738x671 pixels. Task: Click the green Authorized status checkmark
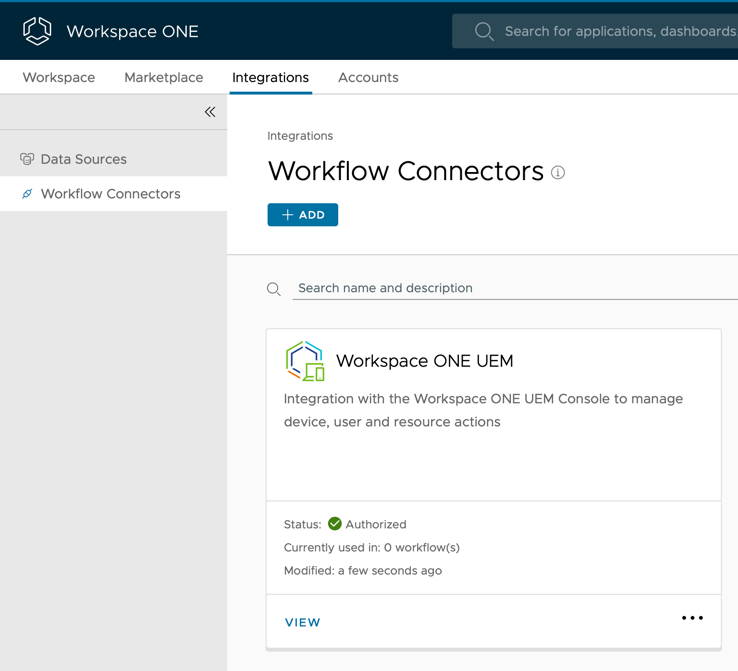[335, 524]
